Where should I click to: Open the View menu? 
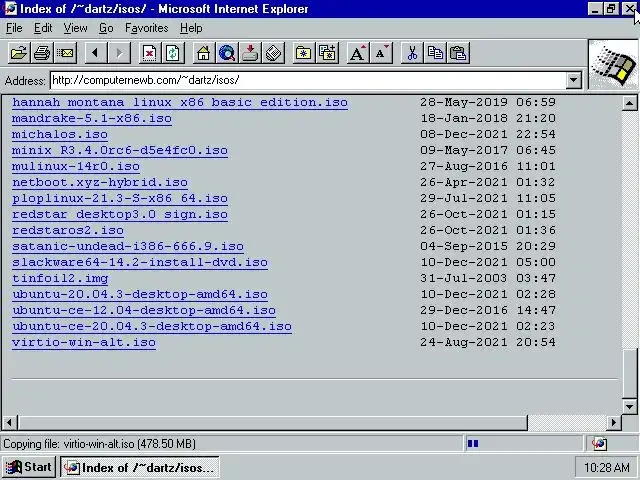(x=76, y=28)
